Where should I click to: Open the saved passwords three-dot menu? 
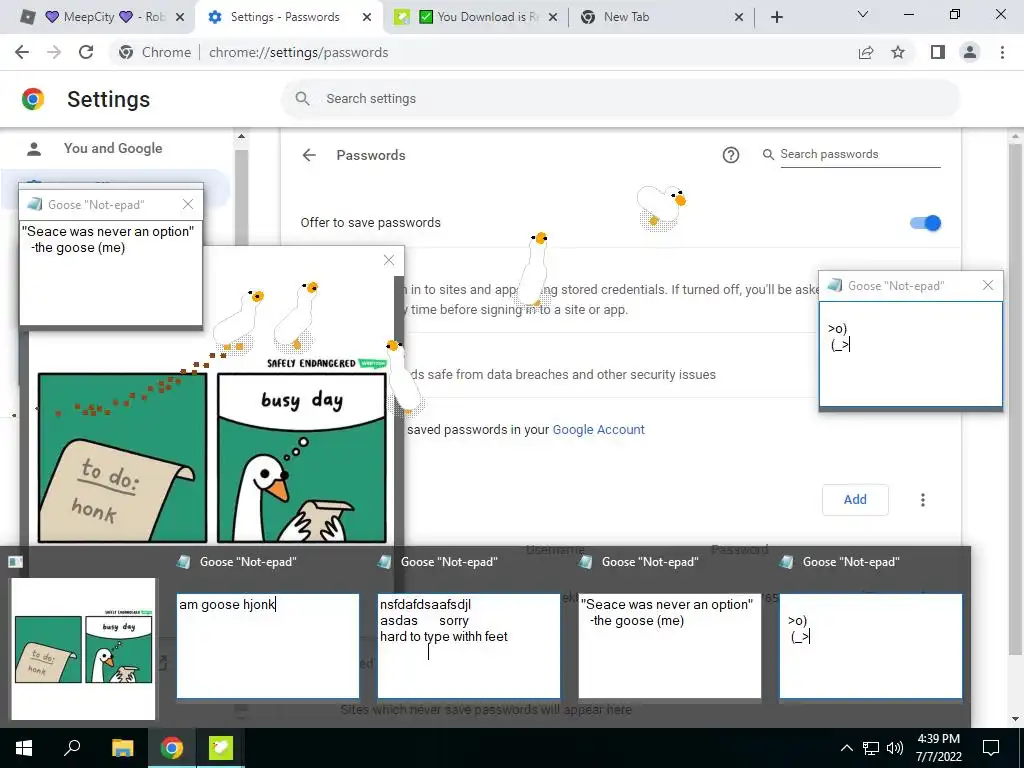(922, 500)
